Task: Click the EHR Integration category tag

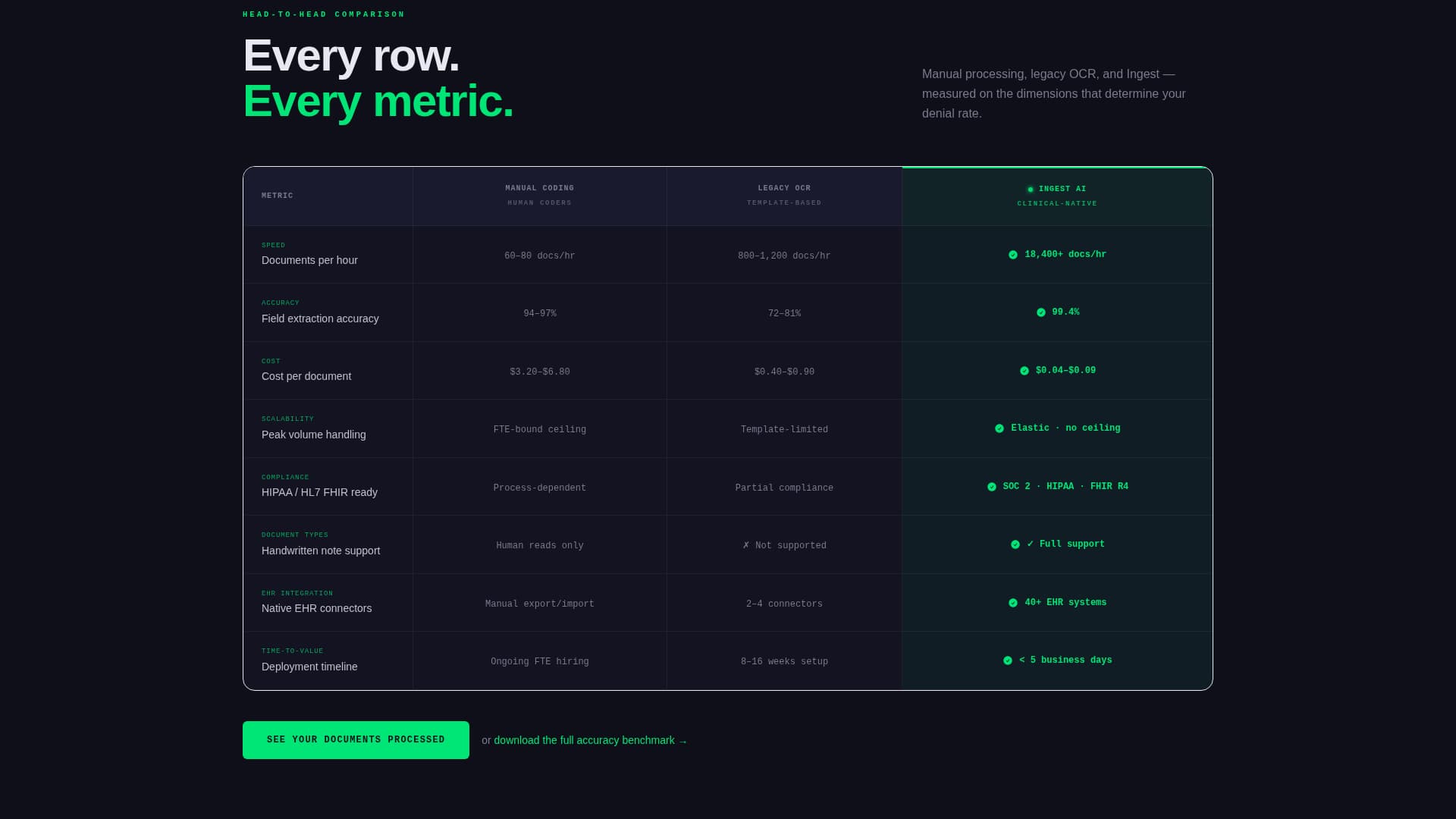Action: point(297,594)
